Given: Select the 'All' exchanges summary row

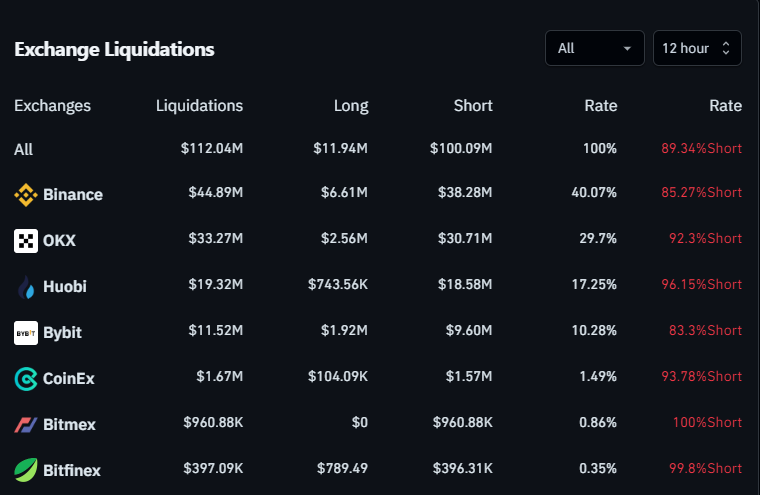Looking at the screenshot, I should [24, 150].
